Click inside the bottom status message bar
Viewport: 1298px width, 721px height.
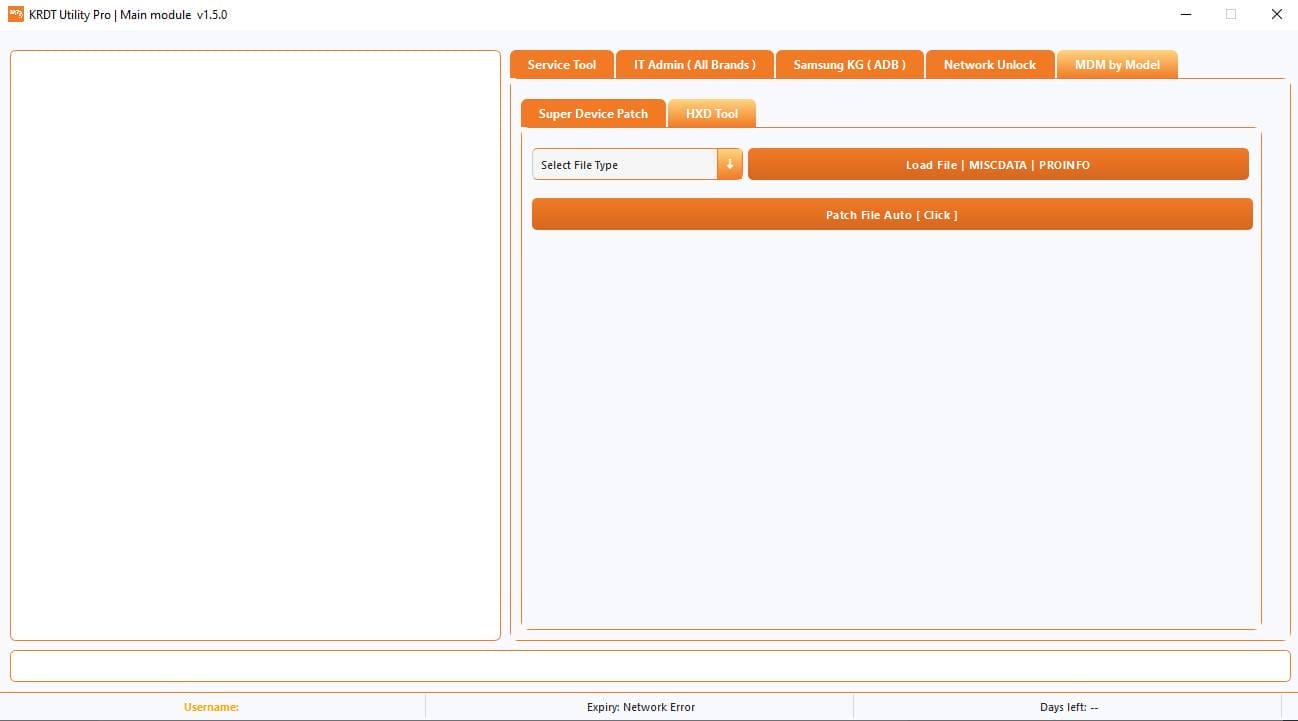pos(649,665)
